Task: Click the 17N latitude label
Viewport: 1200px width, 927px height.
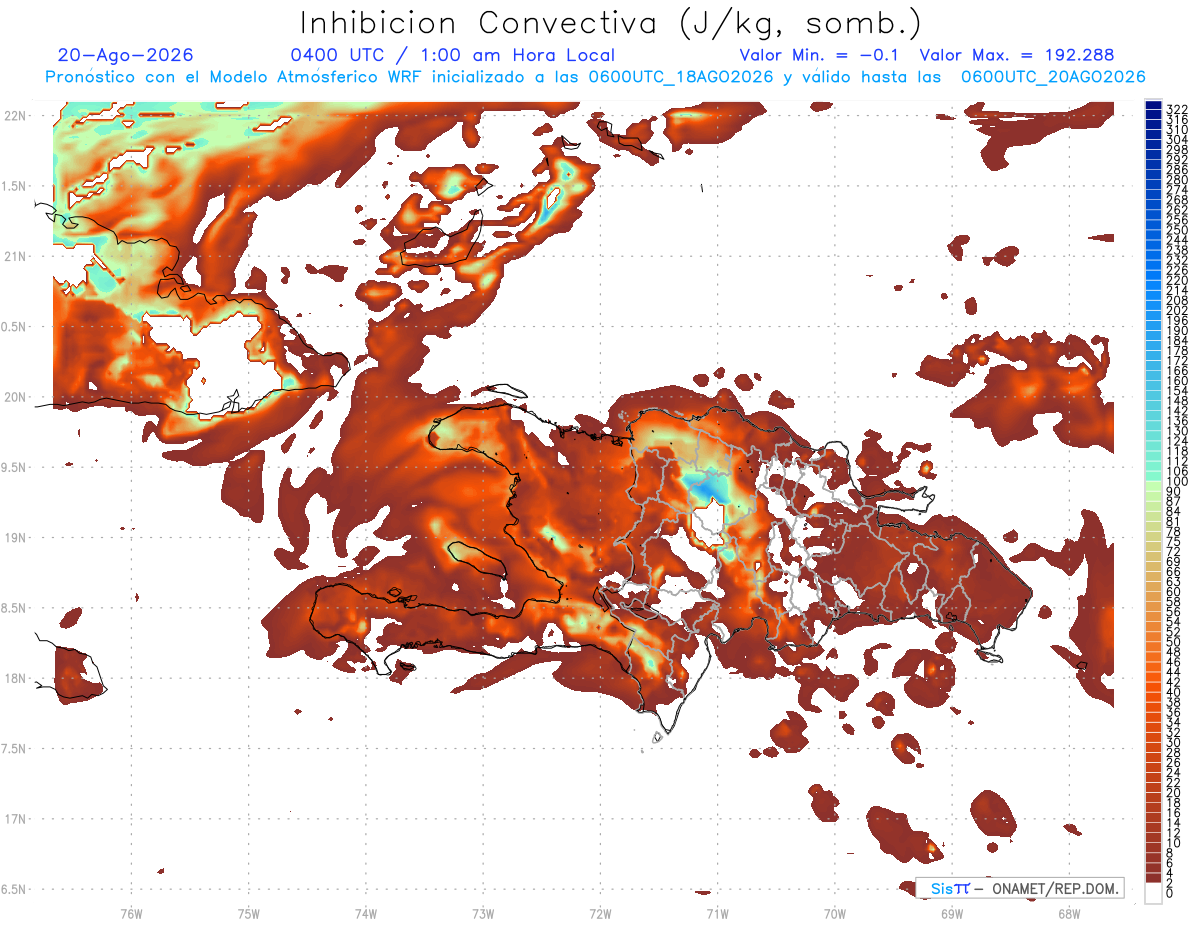Action: [15, 819]
